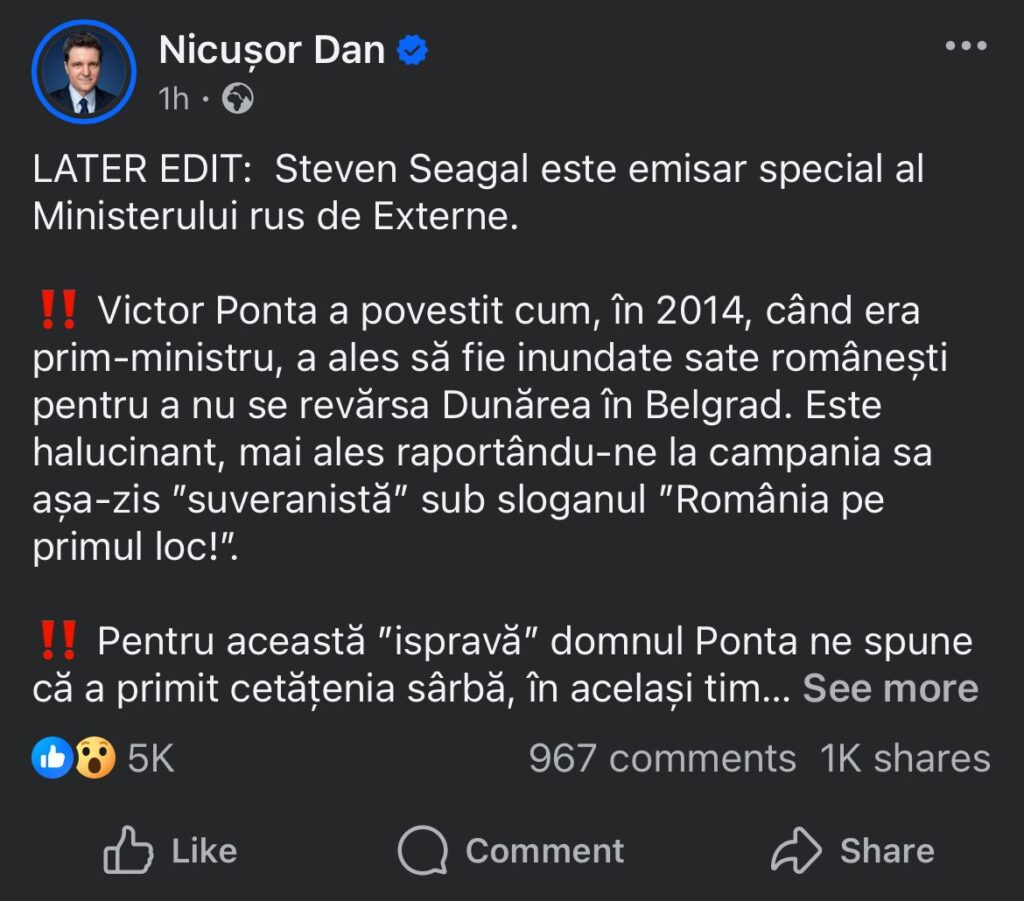Open the post options three-dot menu

pos(966,44)
